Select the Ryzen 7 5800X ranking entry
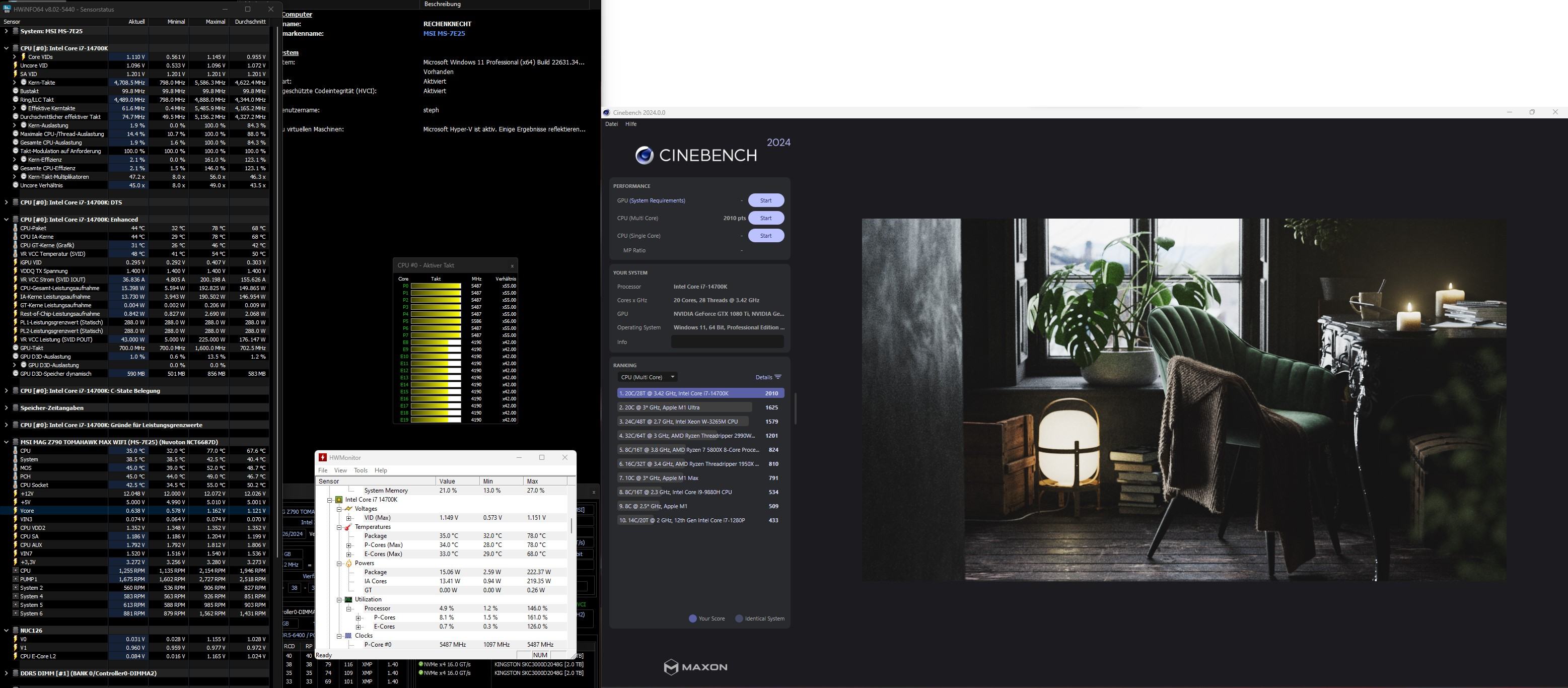 [x=700, y=449]
